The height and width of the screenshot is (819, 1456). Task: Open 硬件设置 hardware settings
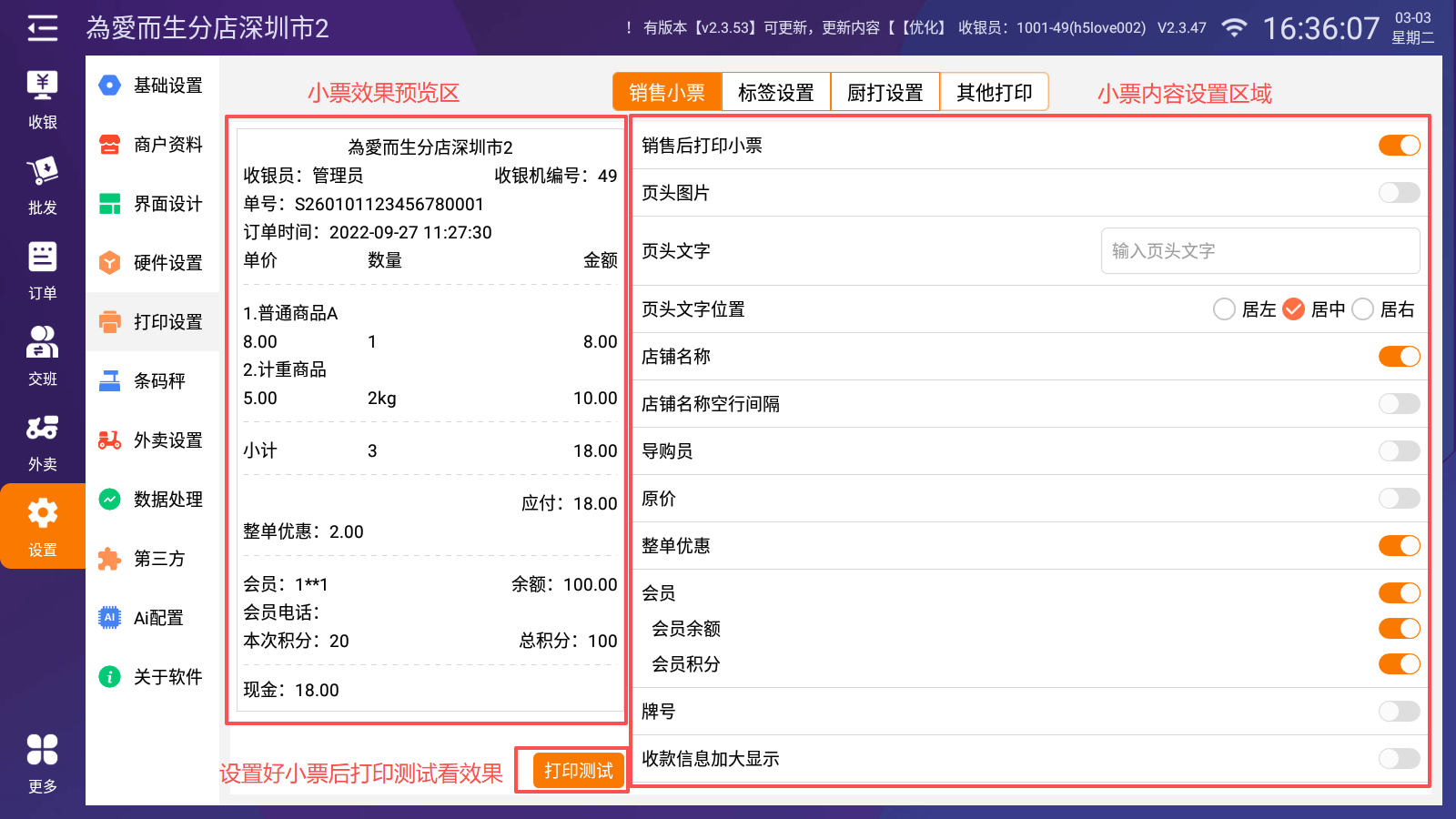152,263
